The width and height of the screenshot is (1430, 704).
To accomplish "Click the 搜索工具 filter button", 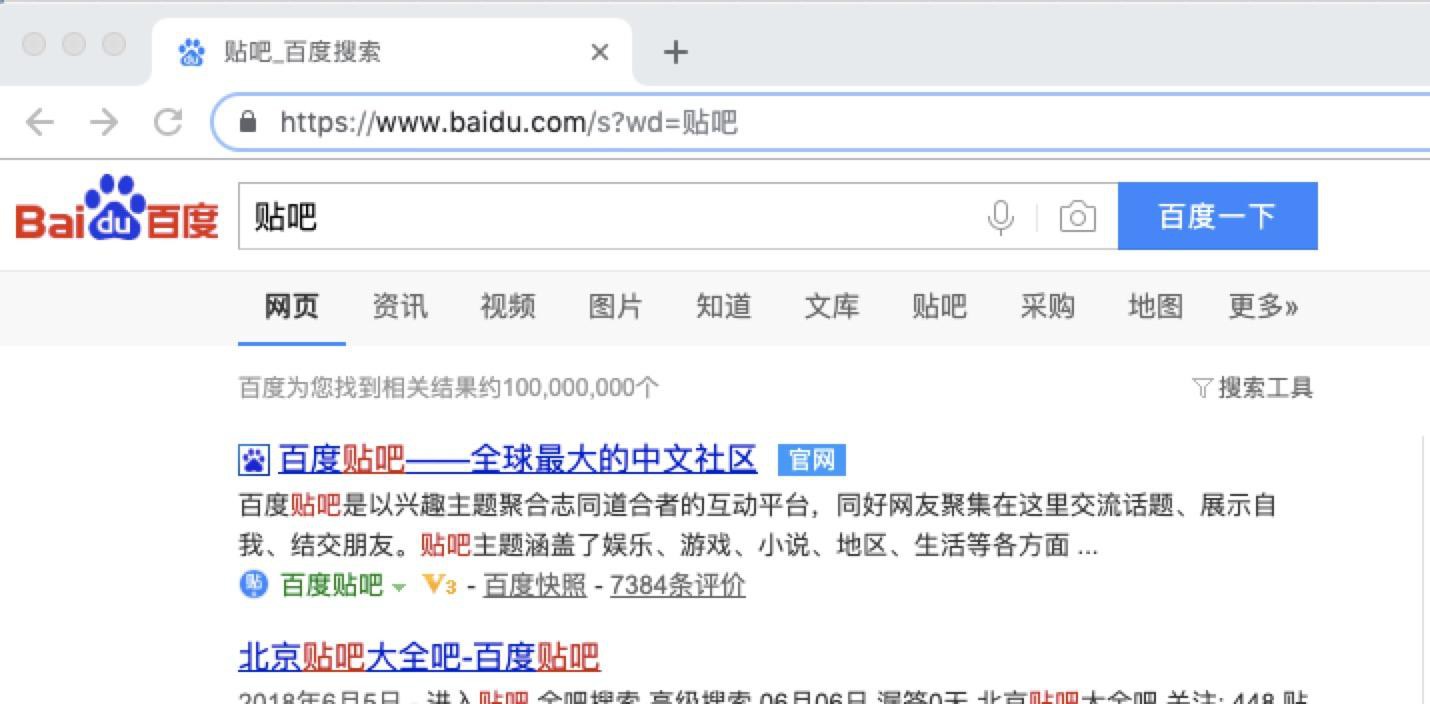I will pyautogui.click(x=1253, y=387).
